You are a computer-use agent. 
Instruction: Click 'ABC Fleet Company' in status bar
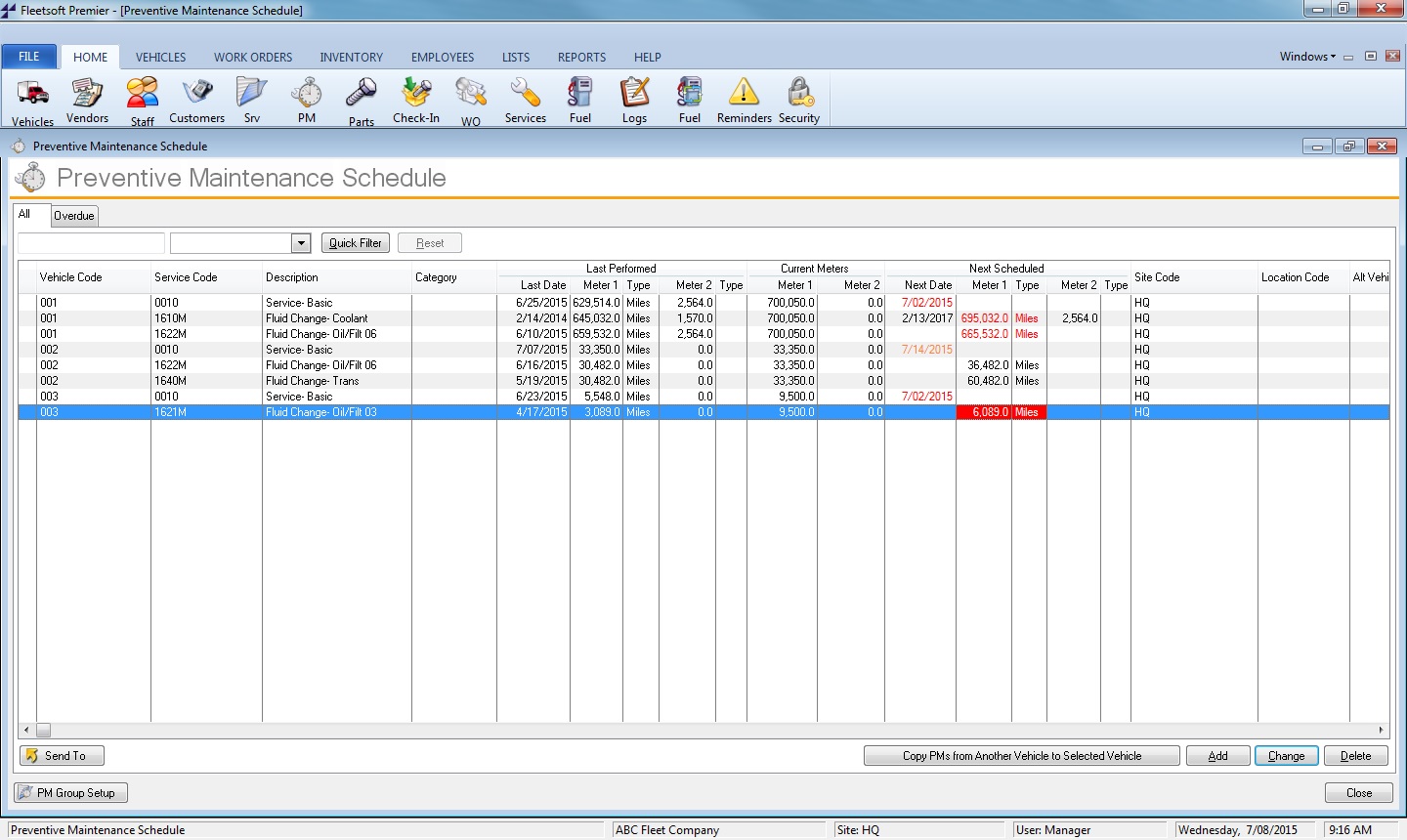[667, 830]
